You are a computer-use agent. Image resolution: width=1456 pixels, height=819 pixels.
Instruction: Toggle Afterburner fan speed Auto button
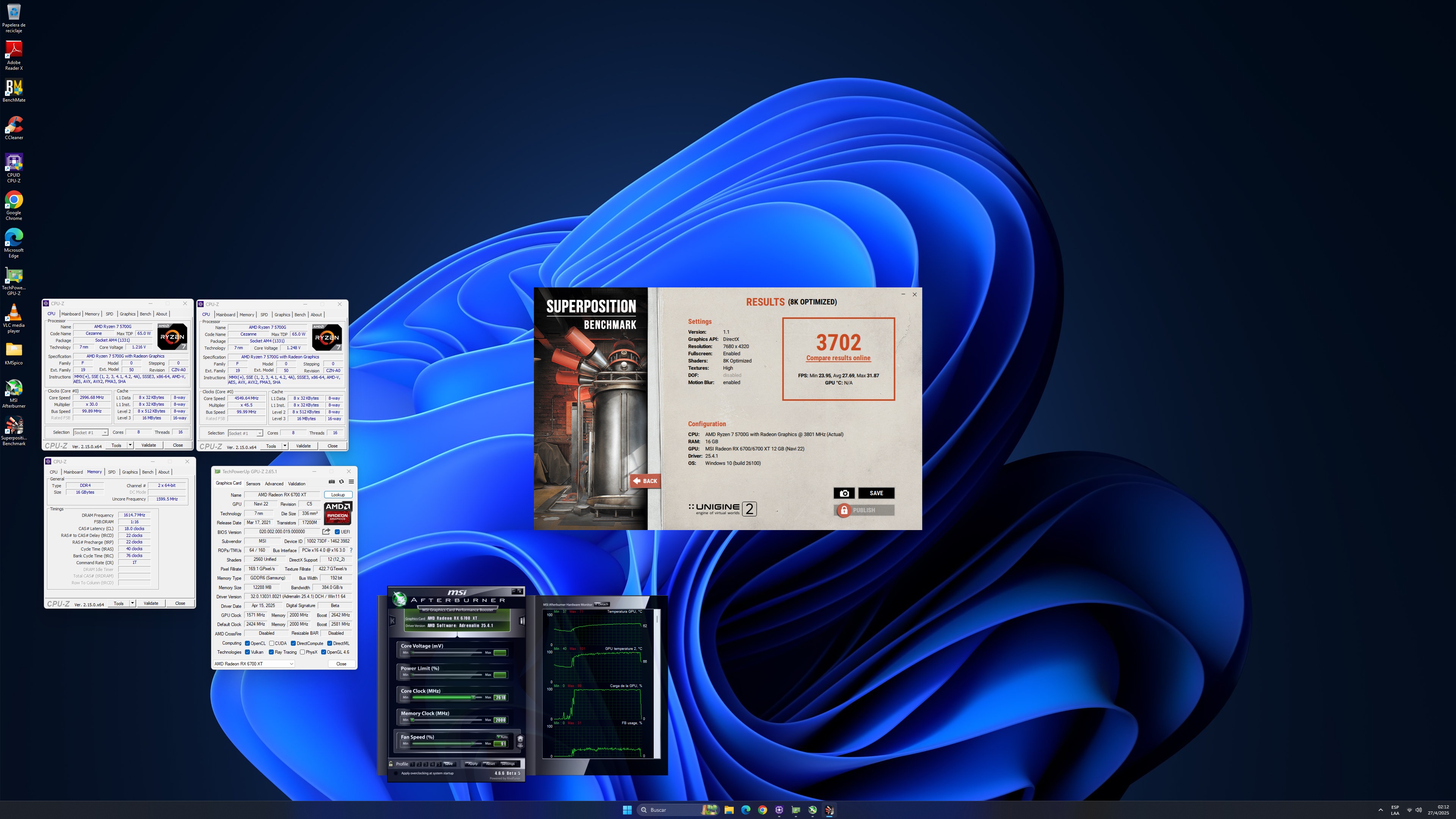coord(502,736)
